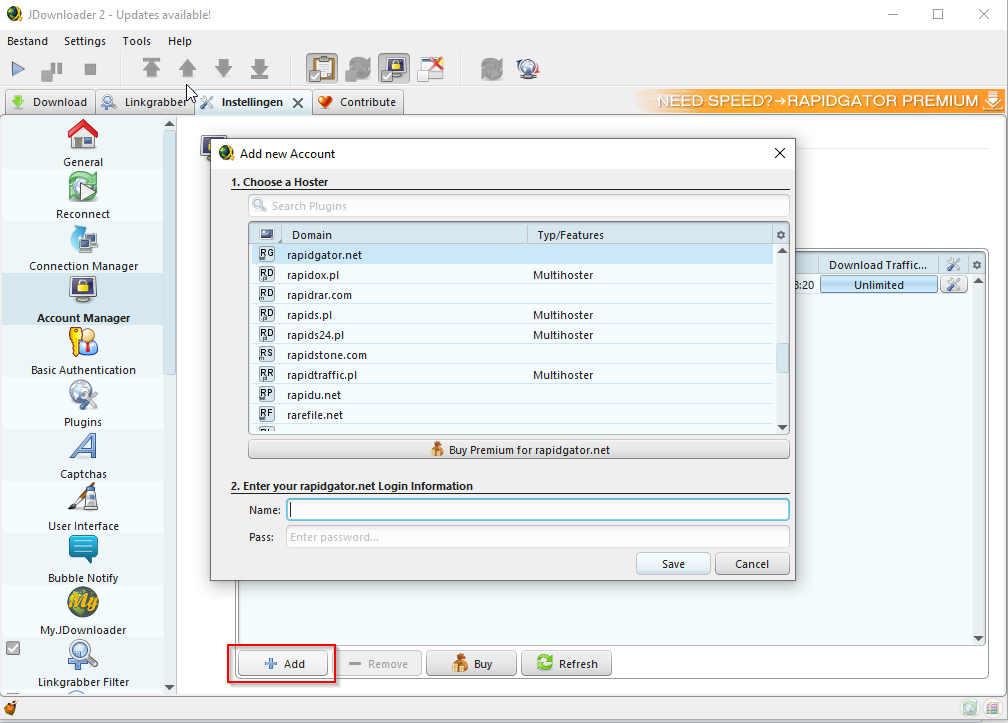Screen dimensions: 1008x723
Task: Click the pause downloads toolbar icon
Action: click(52, 70)
